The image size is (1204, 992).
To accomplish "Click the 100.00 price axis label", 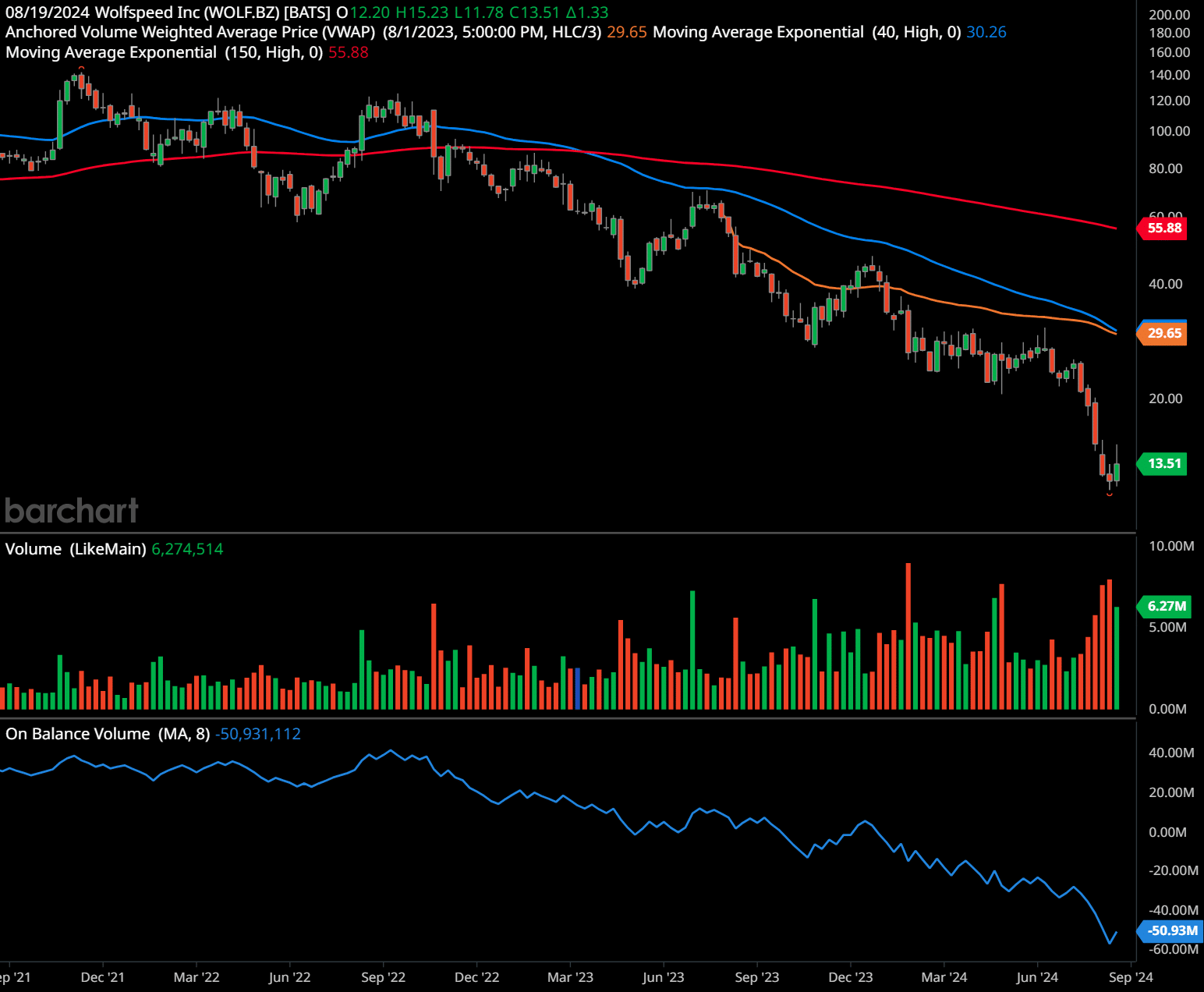I will tap(1169, 131).
